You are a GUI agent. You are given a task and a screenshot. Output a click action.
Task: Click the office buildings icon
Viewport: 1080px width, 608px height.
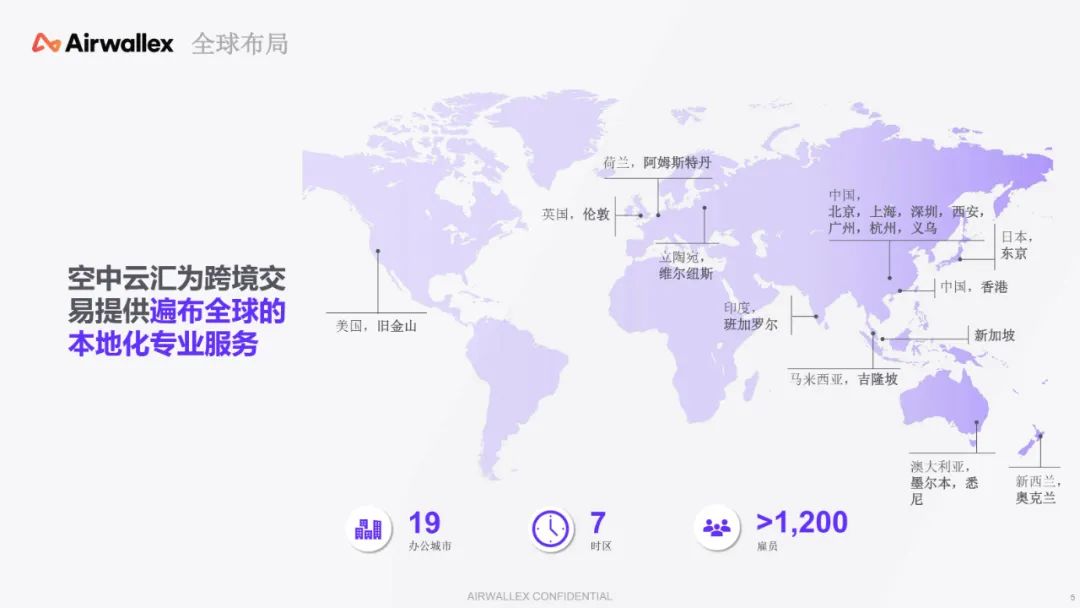369,528
